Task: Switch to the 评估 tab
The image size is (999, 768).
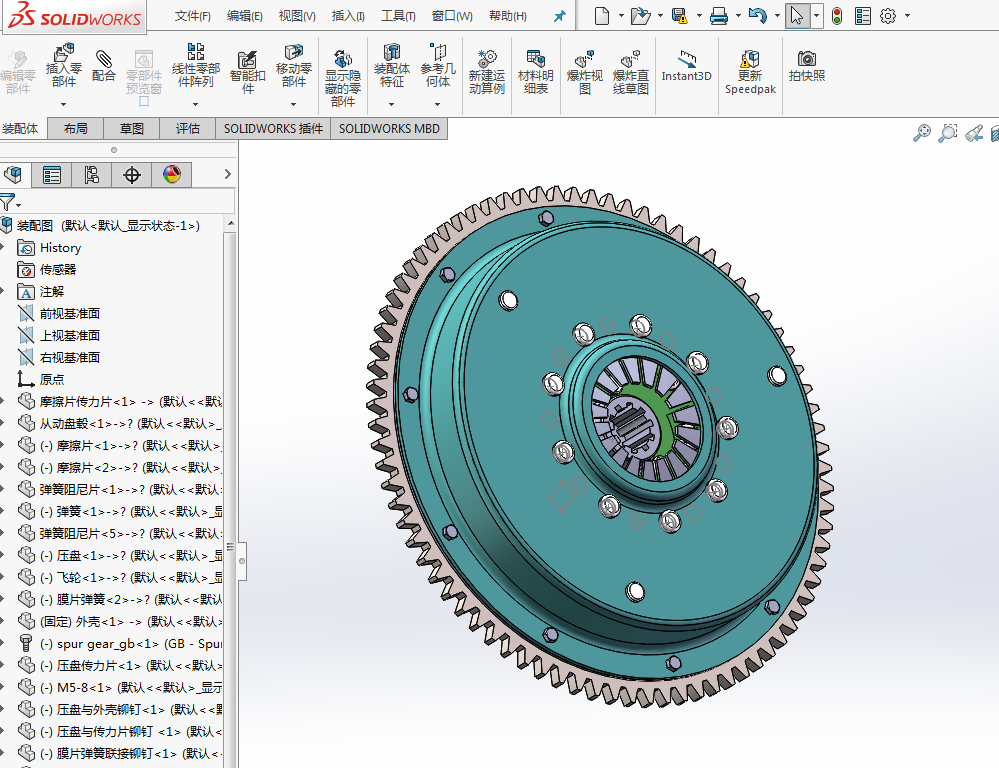Action: (x=188, y=129)
